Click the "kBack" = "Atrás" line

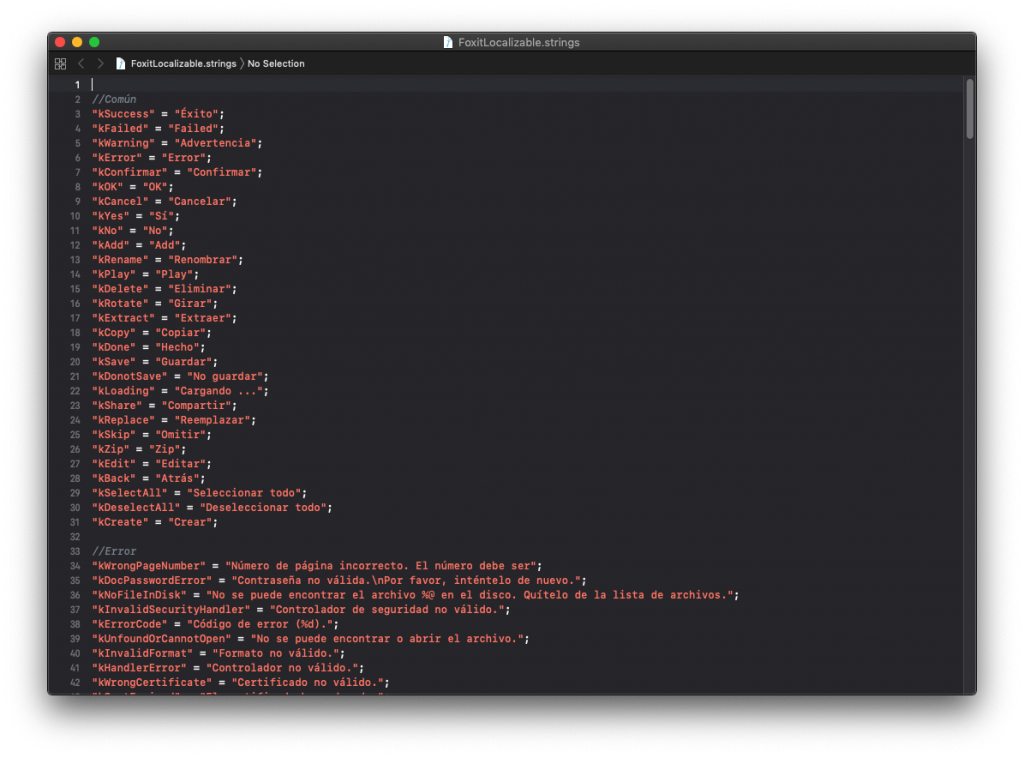(x=149, y=479)
